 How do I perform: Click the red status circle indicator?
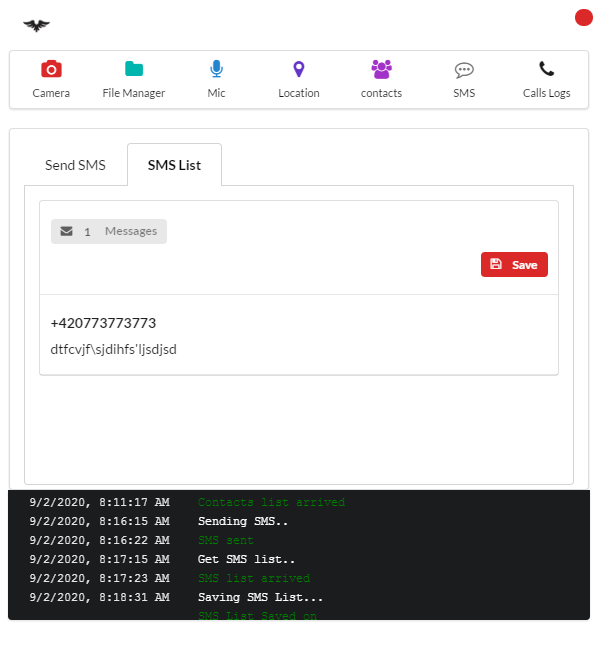click(x=583, y=18)
